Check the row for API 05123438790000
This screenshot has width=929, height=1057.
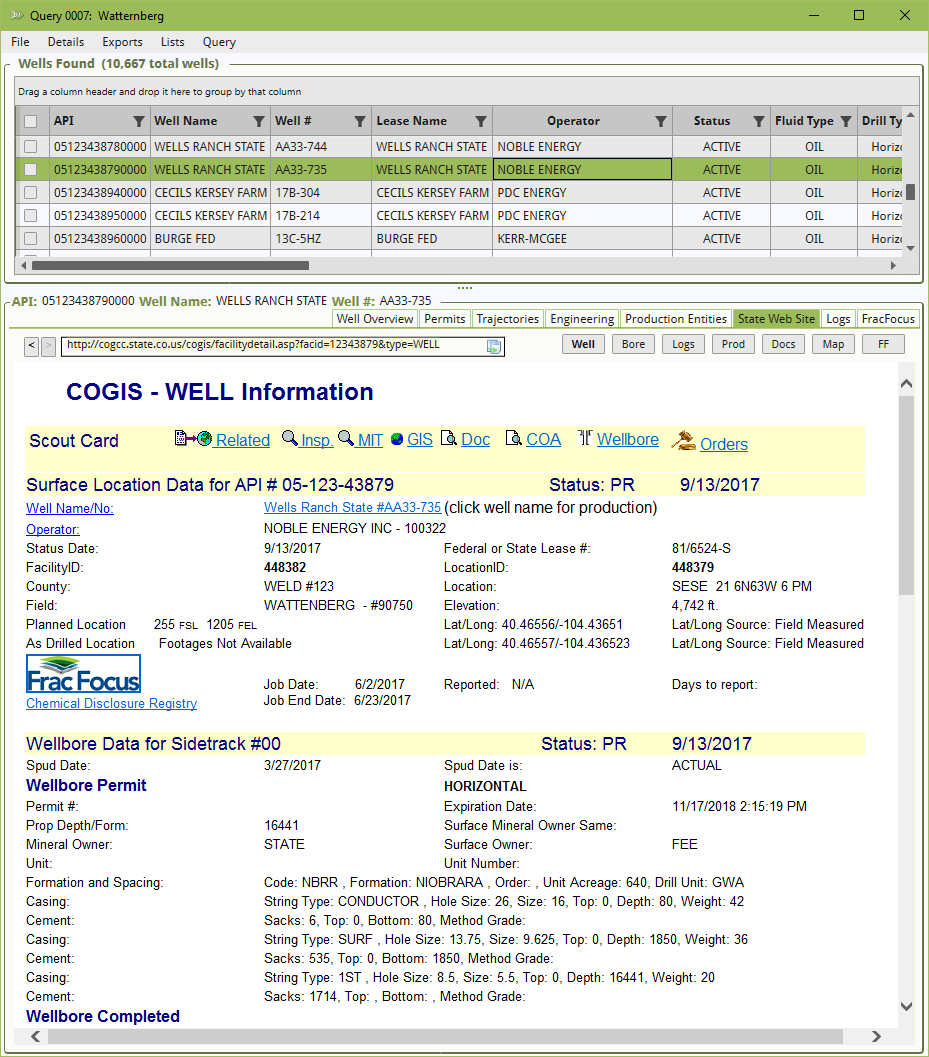click(x=30, y=169)
